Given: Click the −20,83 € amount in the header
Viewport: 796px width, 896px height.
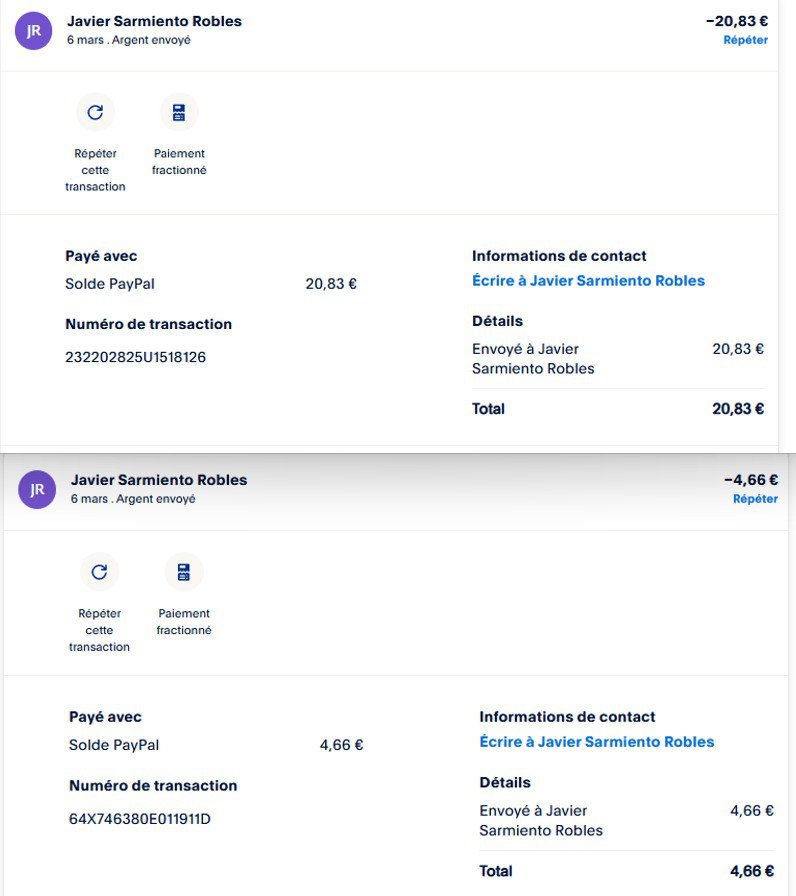Looking at the screenshot, I should click(x=736, y=20).
